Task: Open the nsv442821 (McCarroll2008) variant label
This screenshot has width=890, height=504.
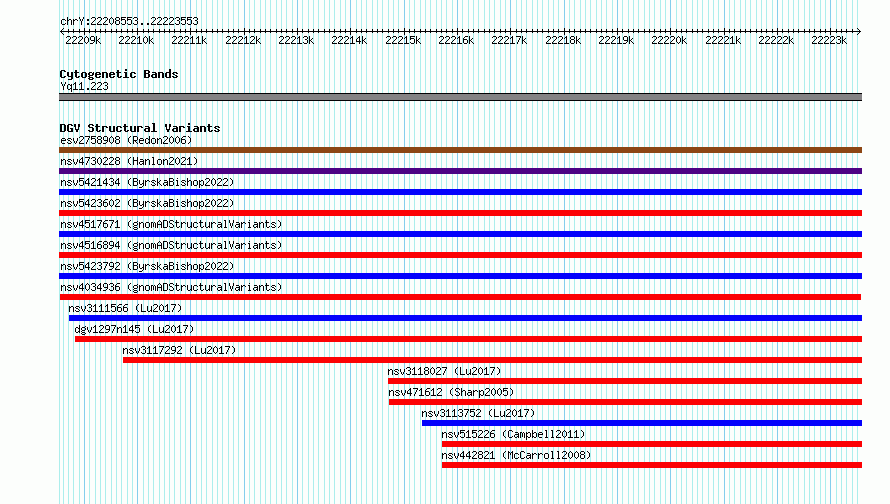Action: tap(516, 455)
